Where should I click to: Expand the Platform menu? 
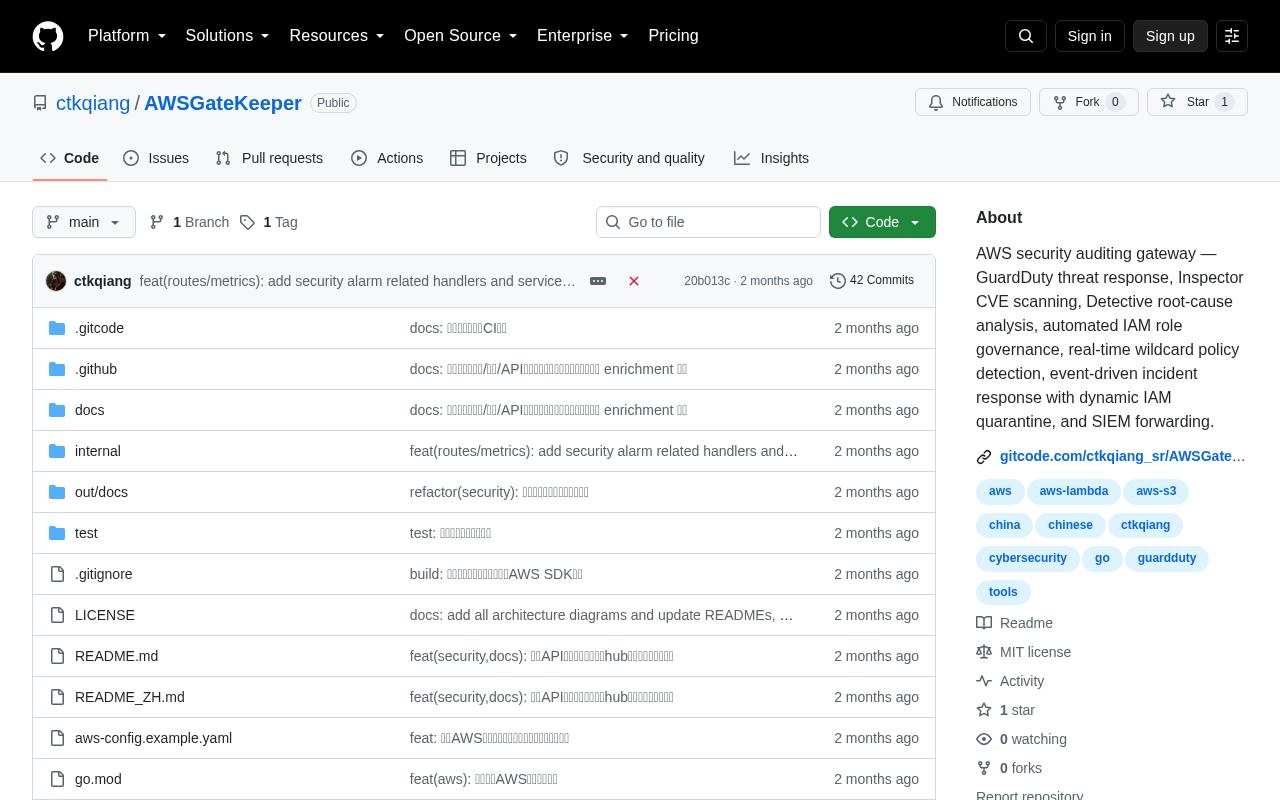(127, 36)
